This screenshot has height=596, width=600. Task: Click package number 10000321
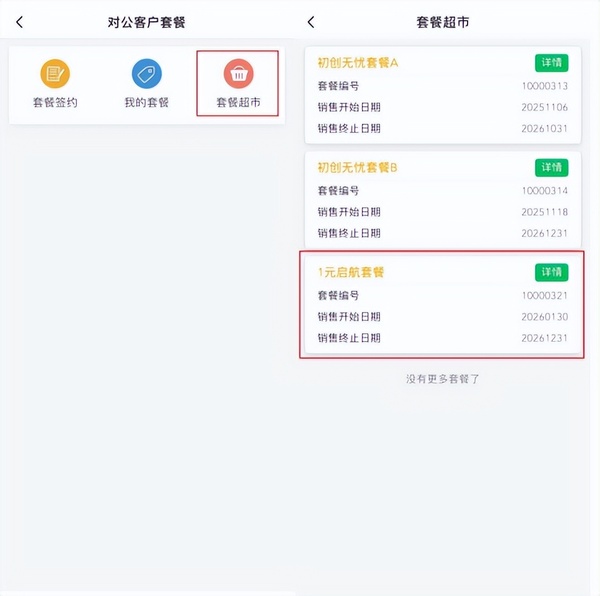tap(544, 295)
